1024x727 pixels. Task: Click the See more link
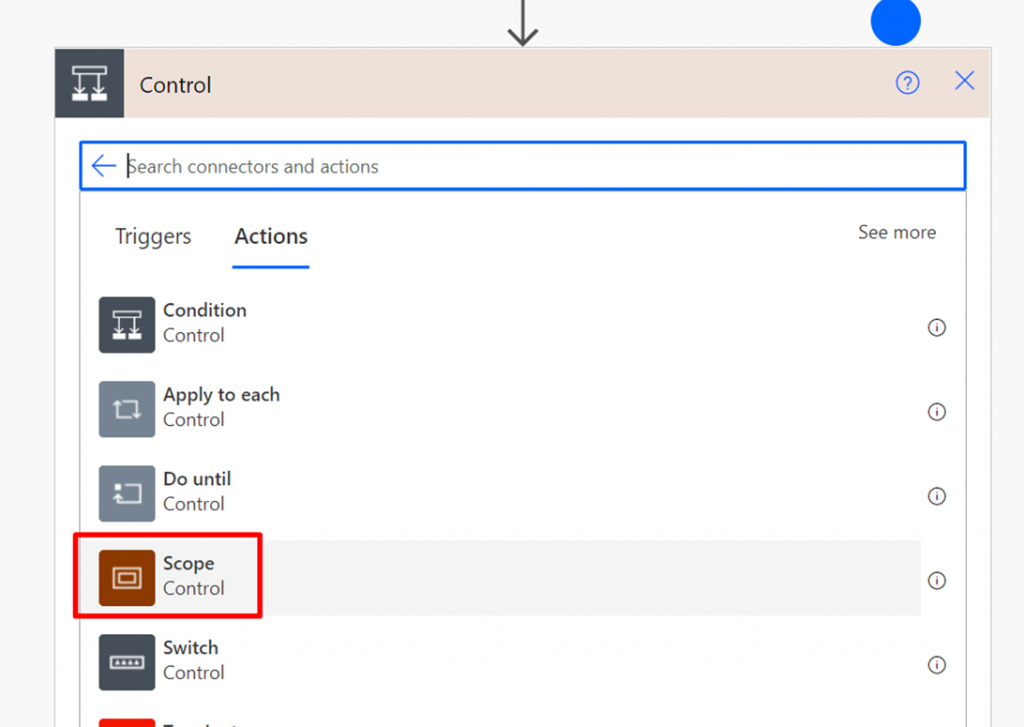(x=897, y=232)
